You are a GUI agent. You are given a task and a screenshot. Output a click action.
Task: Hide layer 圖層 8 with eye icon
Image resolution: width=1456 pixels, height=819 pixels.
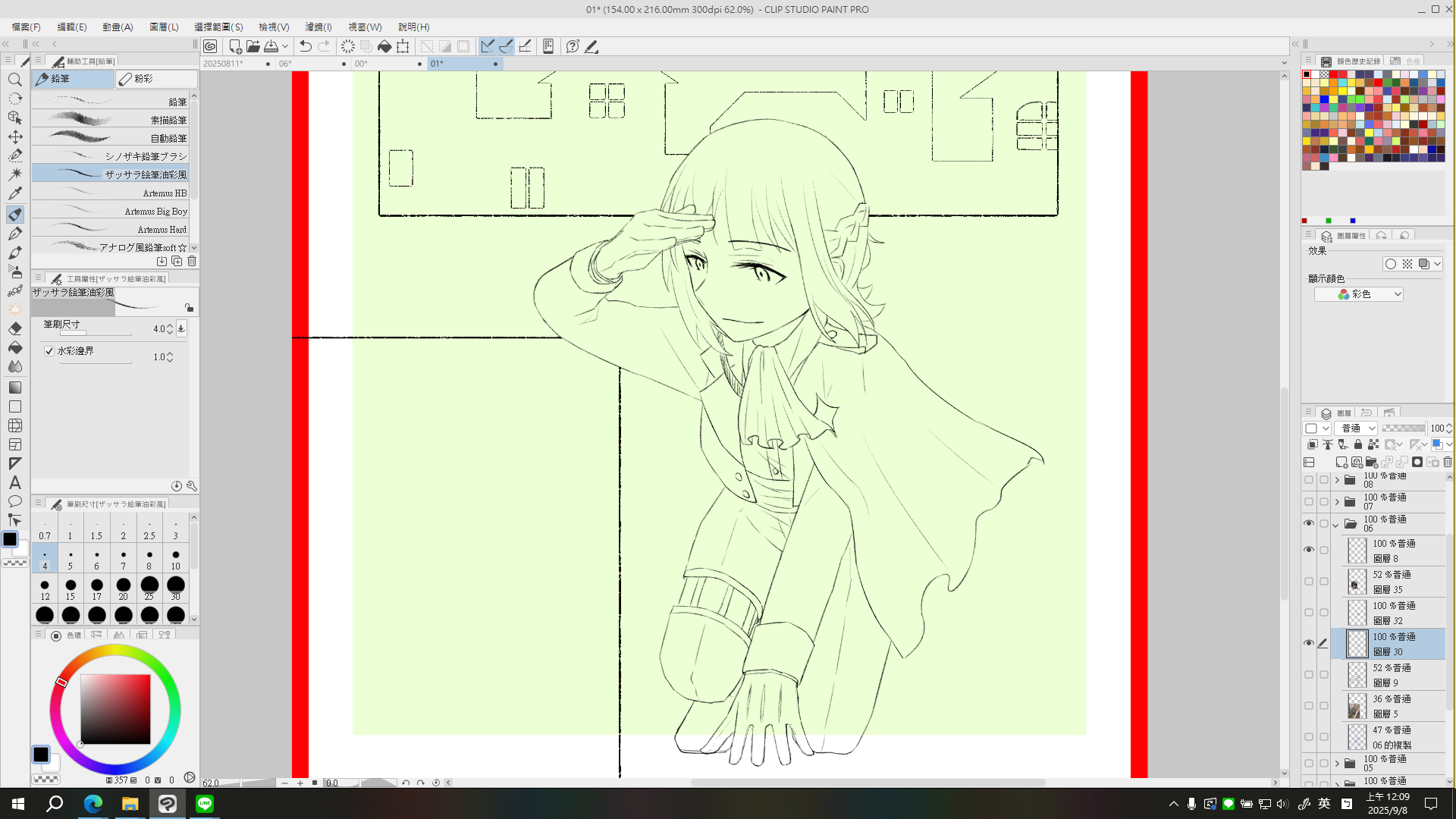tap(1309, 550)
